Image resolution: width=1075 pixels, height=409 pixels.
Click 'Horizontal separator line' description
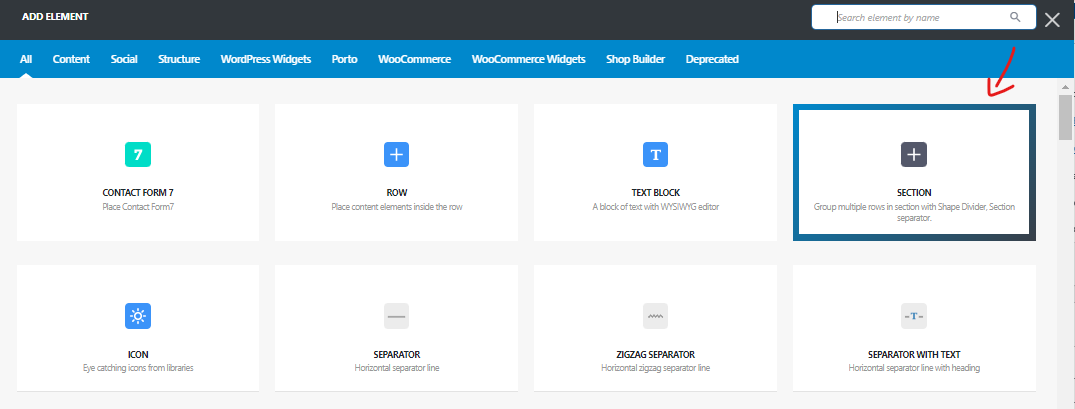(x=397, y=368)
